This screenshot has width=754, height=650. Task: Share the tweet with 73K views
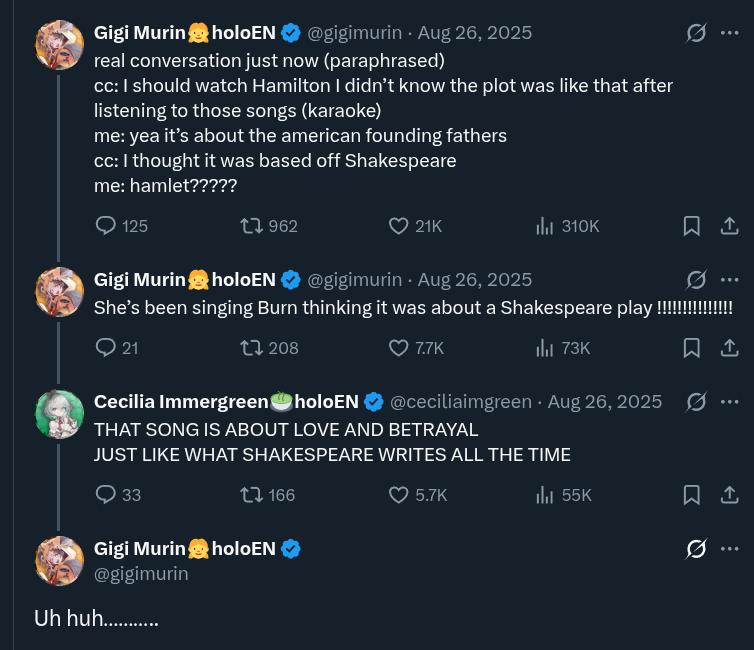730,348
